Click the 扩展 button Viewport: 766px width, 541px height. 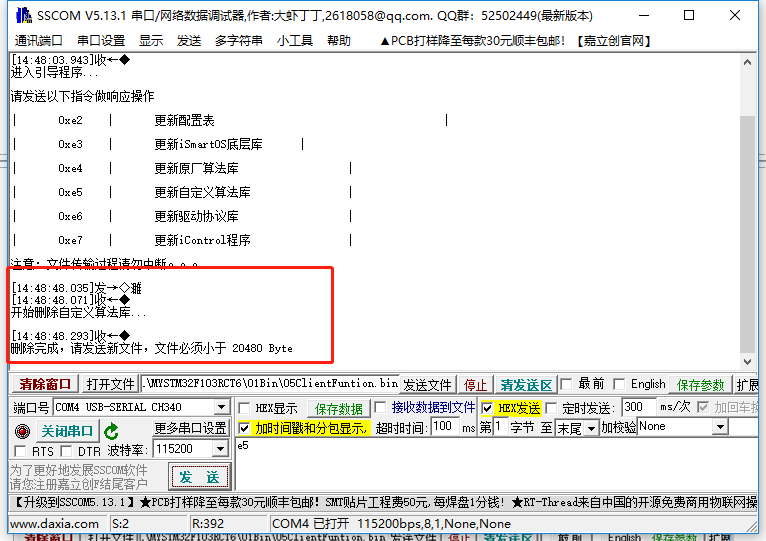tap(747, 385)
